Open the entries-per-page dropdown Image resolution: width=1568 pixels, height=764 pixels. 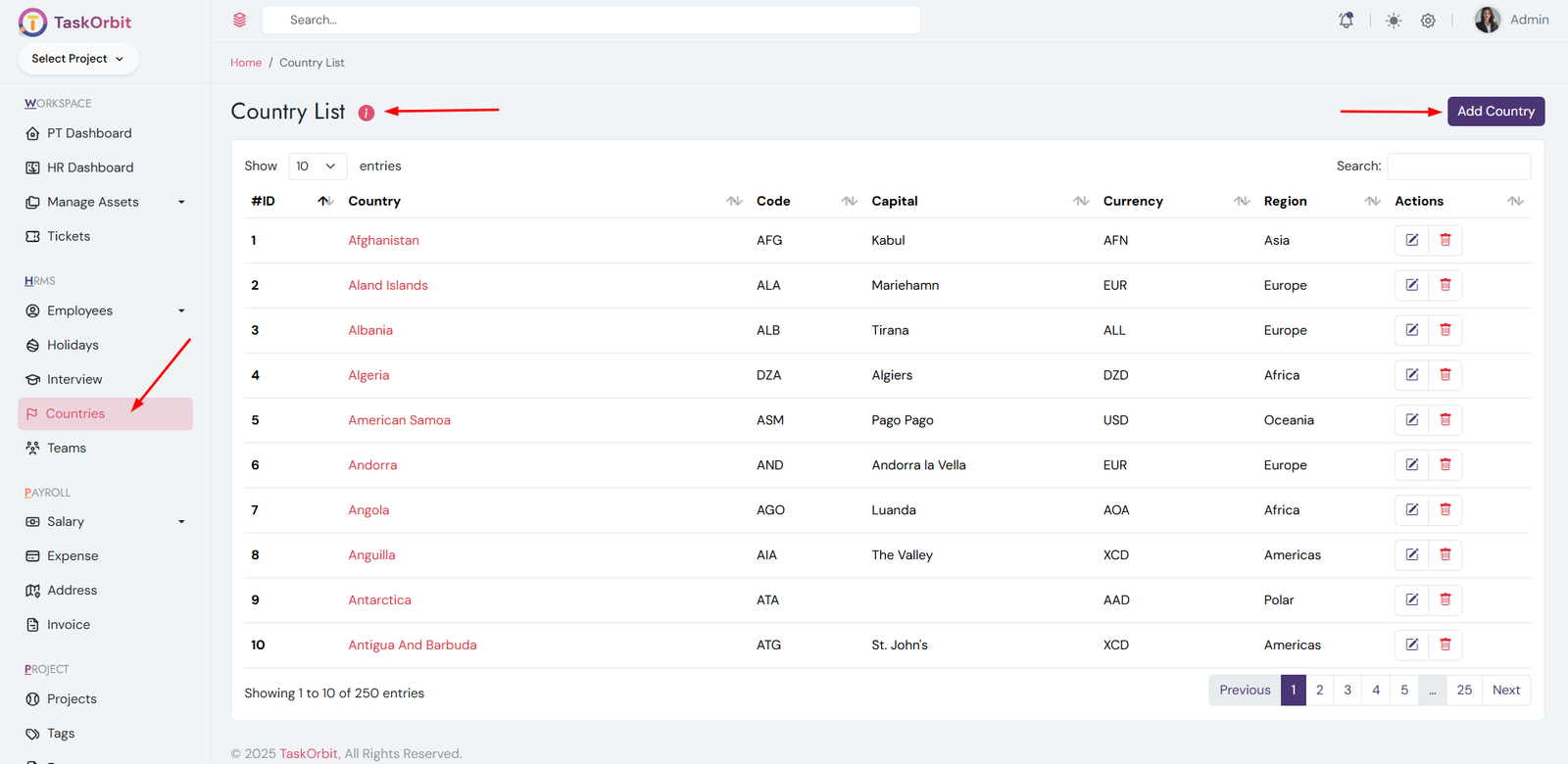[x=317, y=167]
